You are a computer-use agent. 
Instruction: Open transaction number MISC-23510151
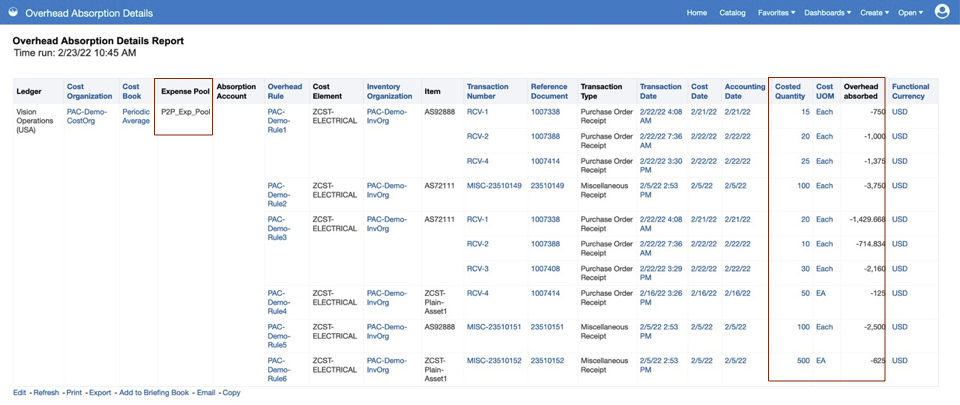point(494,327)
